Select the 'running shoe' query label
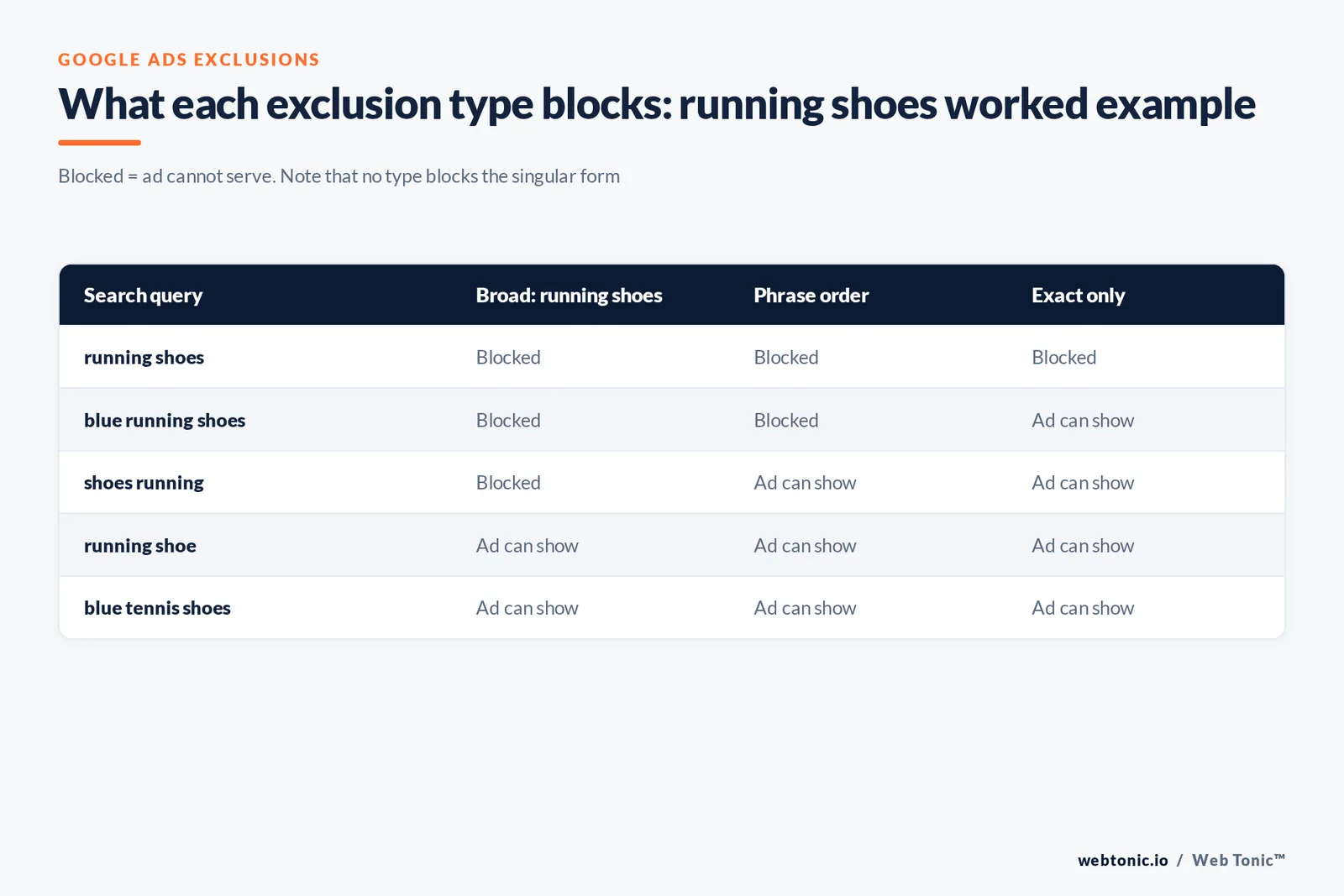The height and width of the screenshot is (896, 1344). click(139, 546)
